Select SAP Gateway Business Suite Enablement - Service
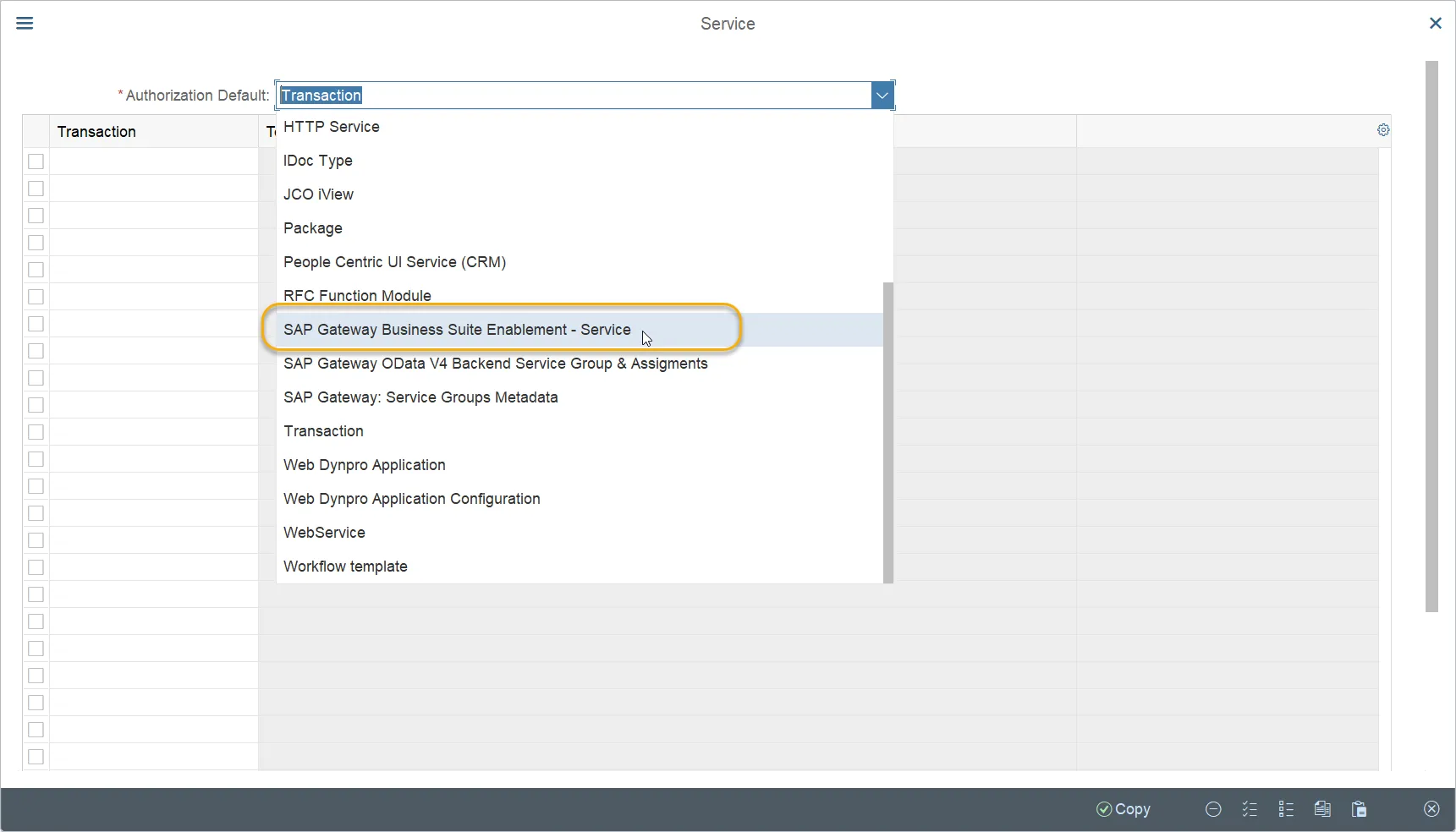The width and height of the screenshot is (1456, 832). point(580,330)
